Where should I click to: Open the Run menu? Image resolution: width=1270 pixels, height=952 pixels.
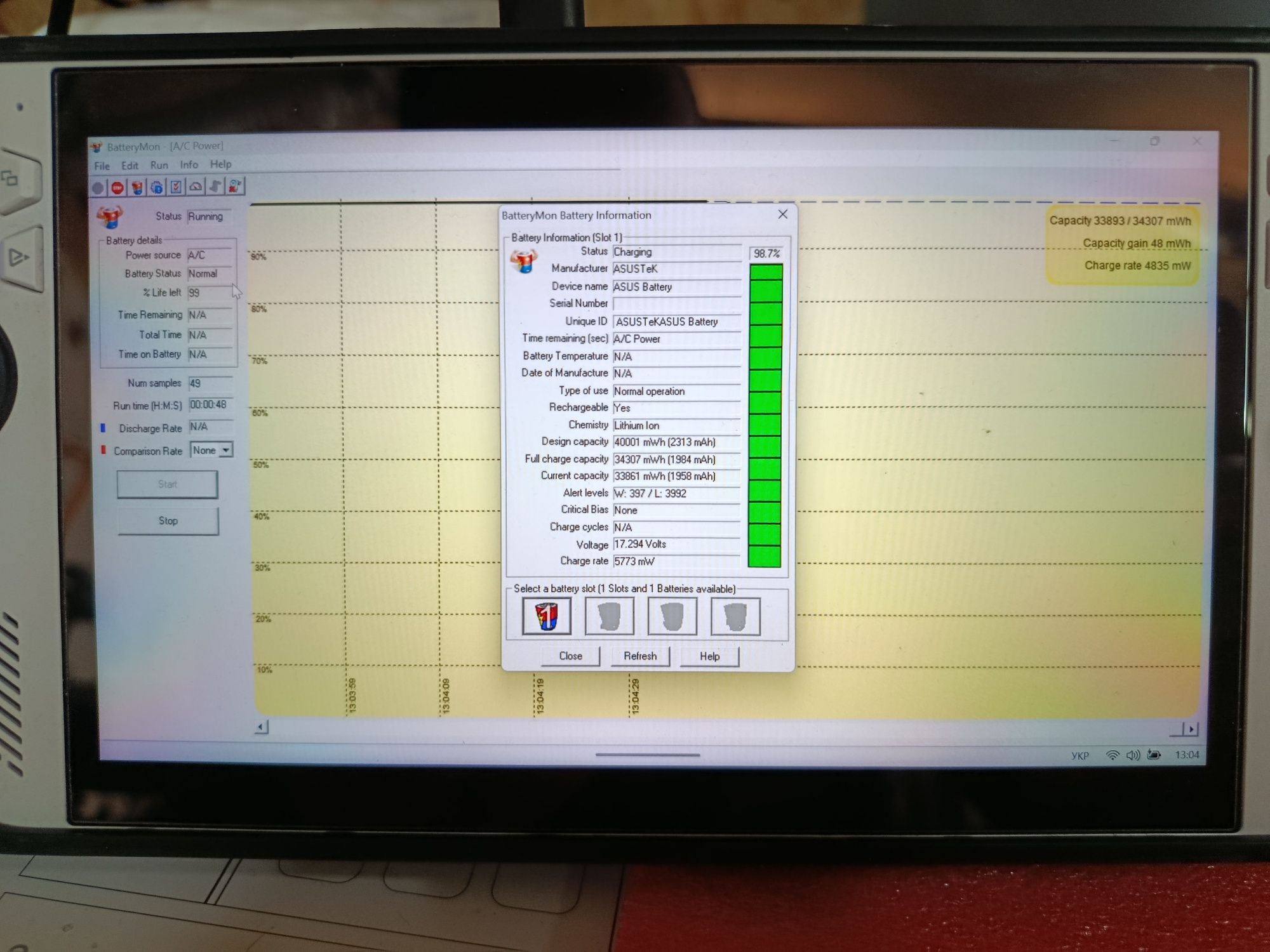(159, 165)
